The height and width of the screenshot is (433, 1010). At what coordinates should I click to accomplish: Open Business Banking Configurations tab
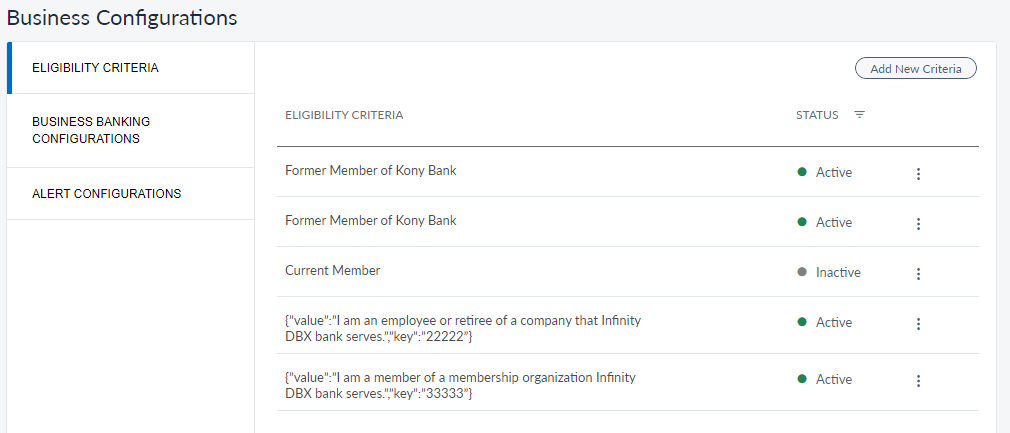(x=91, y=130)
